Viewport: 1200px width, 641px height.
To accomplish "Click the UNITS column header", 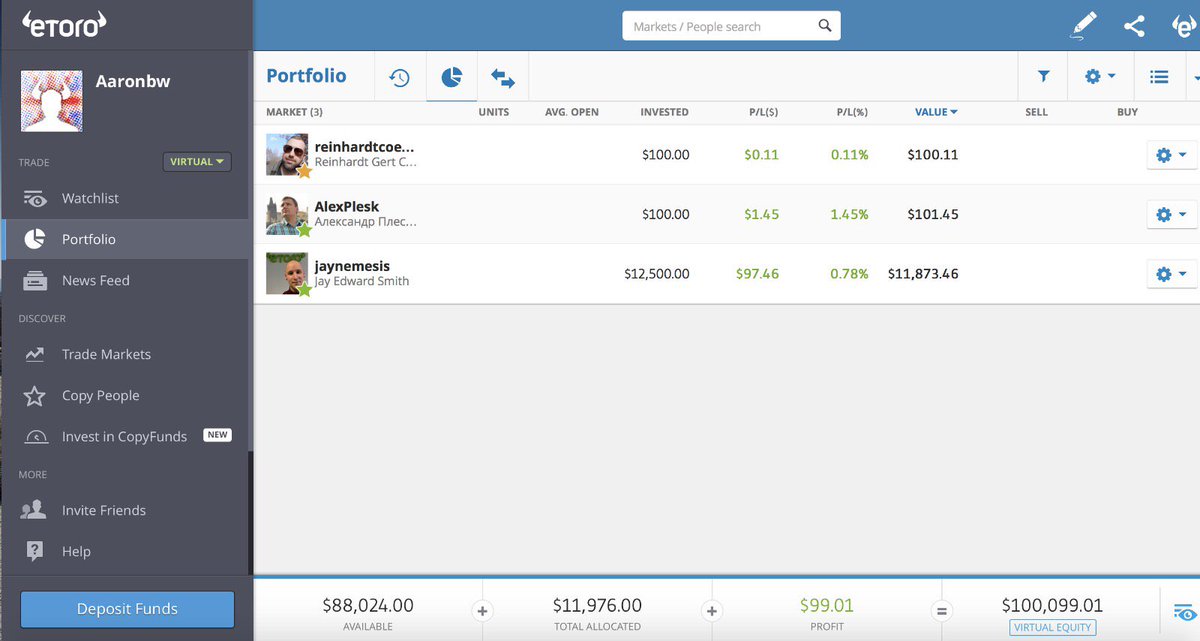I will pyautogui.click(x=494, y=112).
